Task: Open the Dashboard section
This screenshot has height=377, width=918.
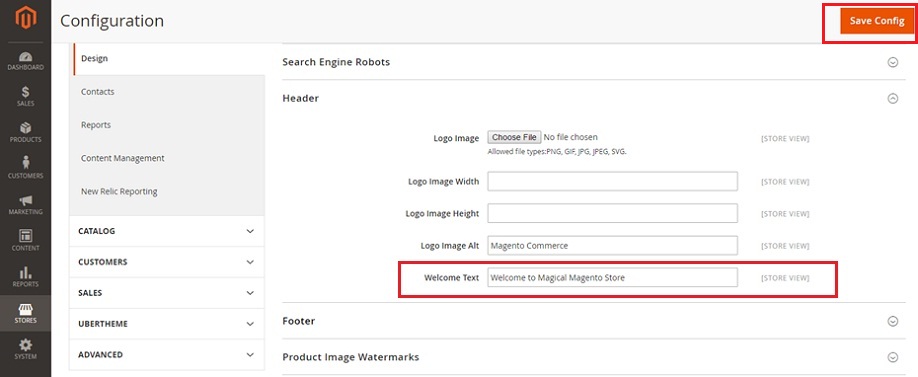Action: 25,61
